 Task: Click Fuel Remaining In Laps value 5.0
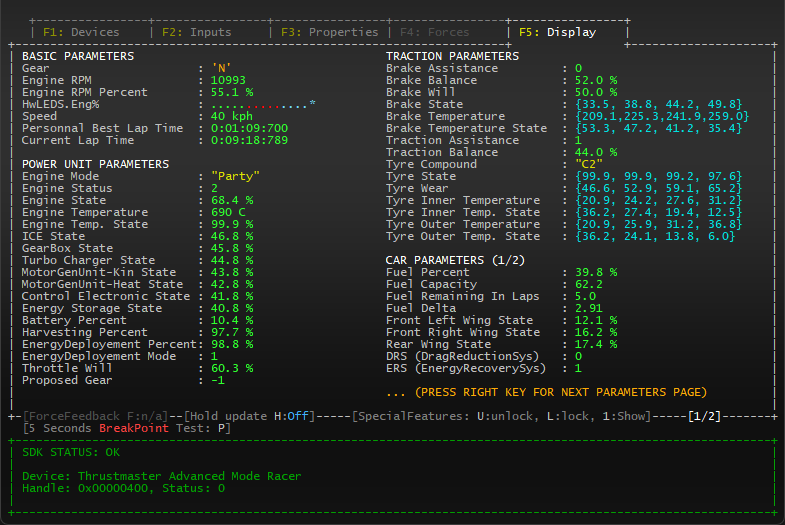(585, 296)
